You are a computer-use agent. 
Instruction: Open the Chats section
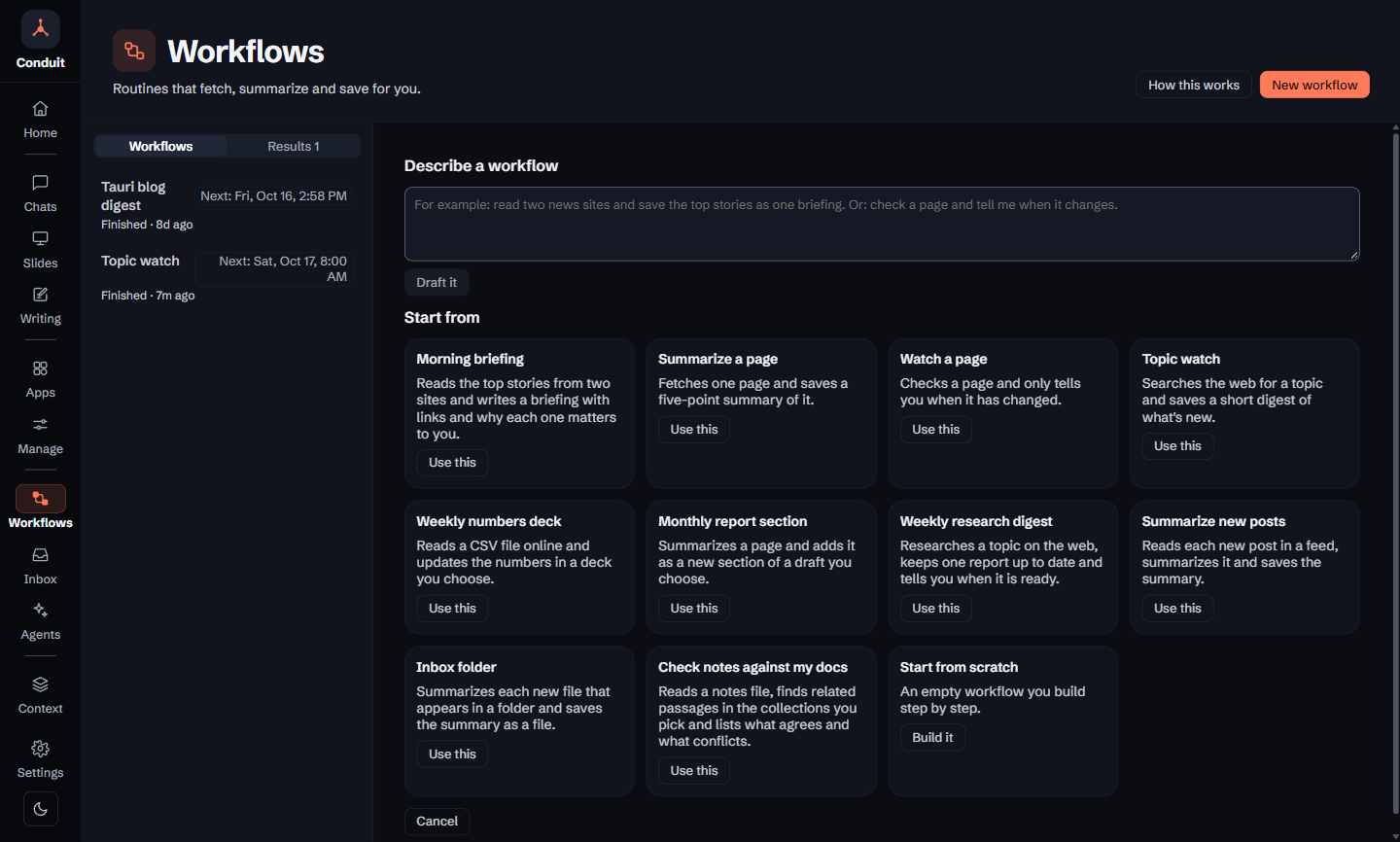(x=40, y=193)
